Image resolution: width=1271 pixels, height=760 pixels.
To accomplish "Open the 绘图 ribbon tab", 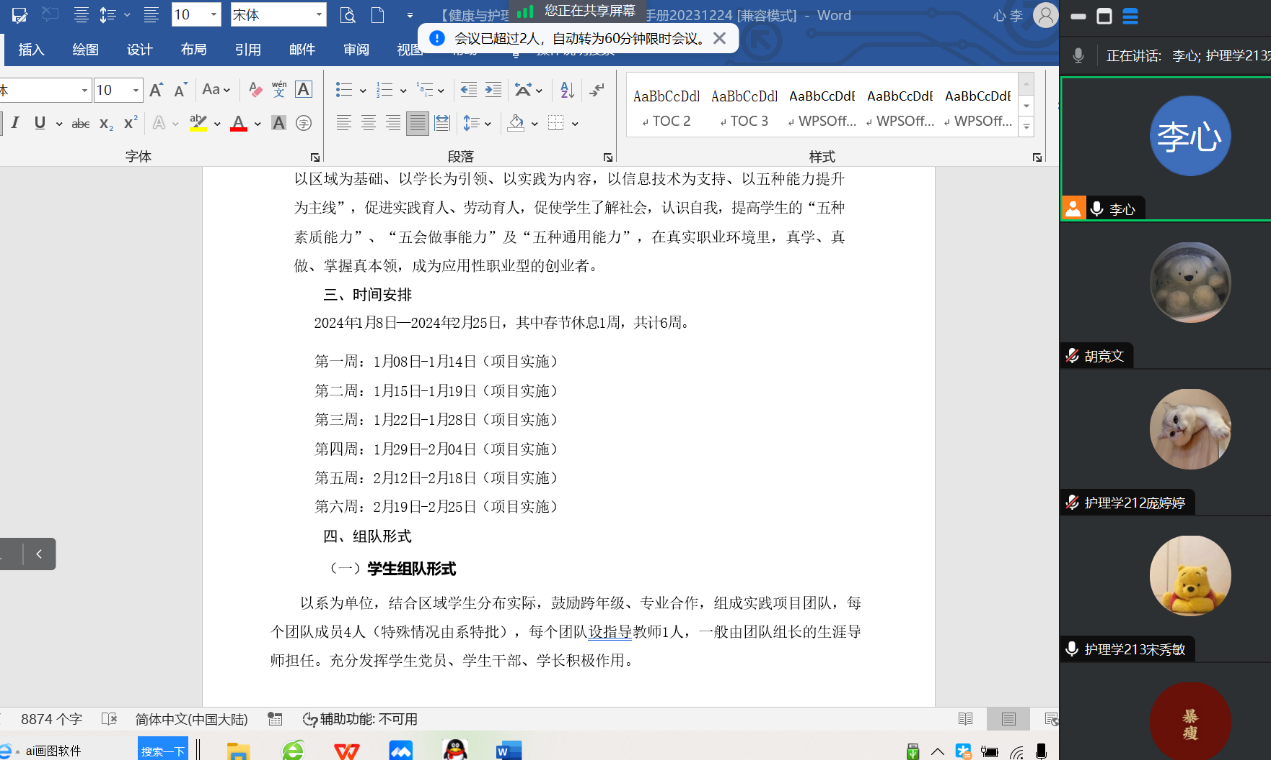I will [86, 49].
